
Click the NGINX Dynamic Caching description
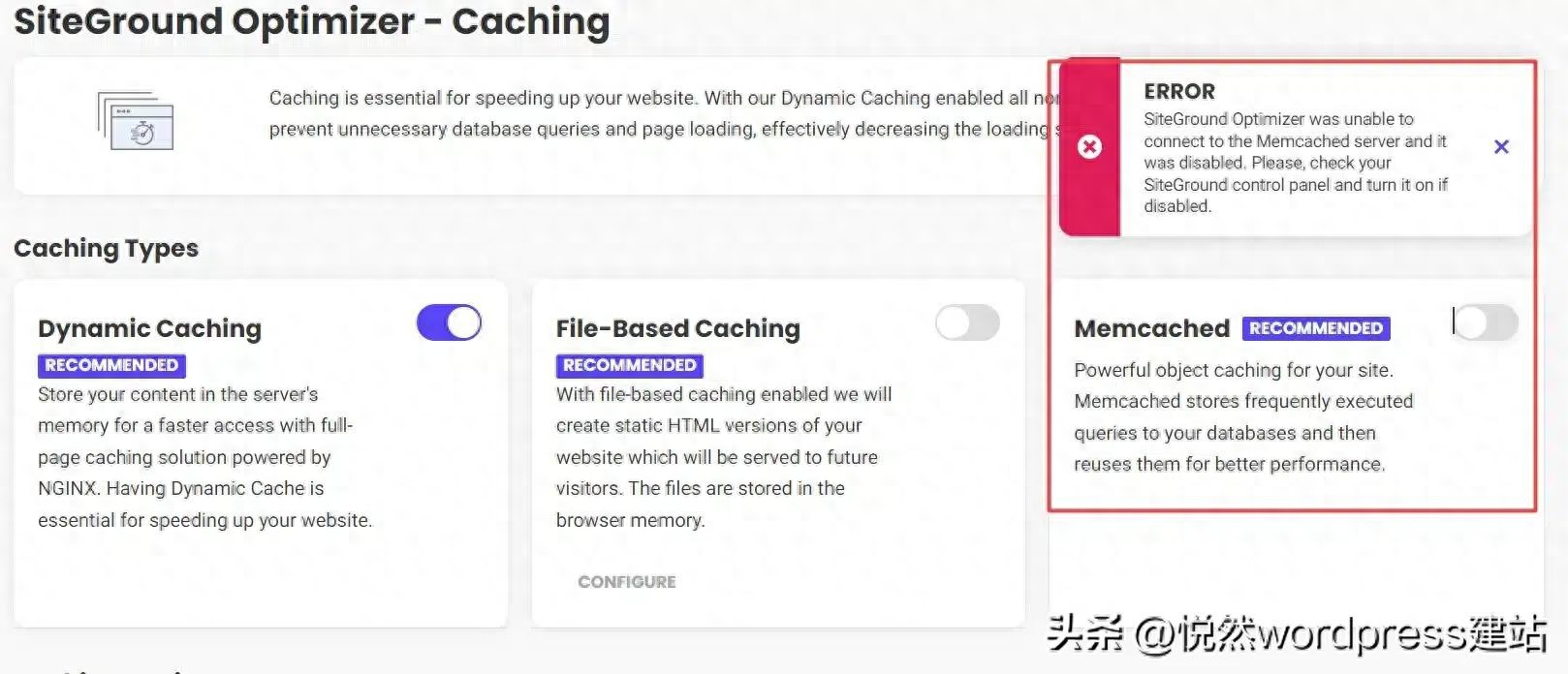[x=204, y=457]
